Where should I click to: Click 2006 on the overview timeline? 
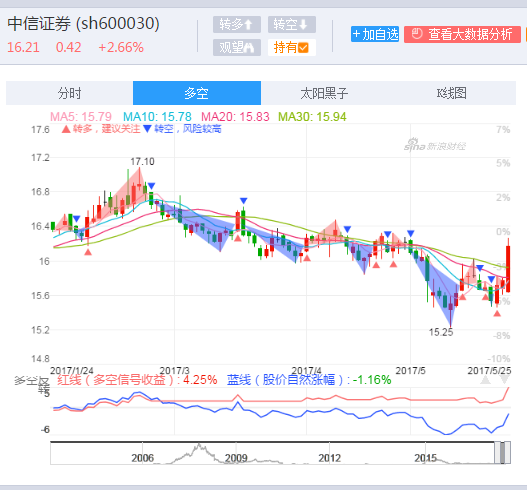[x=143, y=458]
